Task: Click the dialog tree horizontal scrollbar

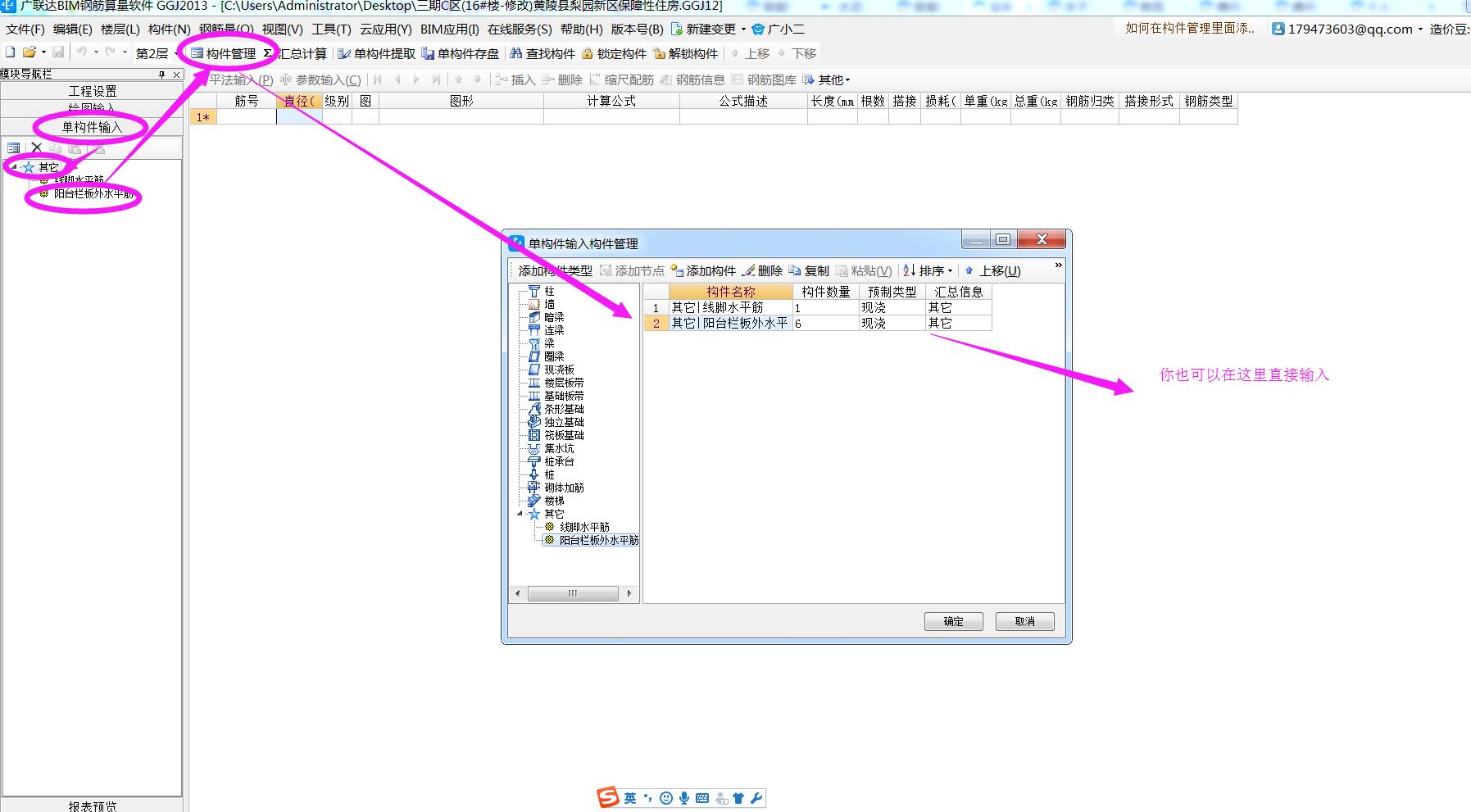Action: (573, 593)
